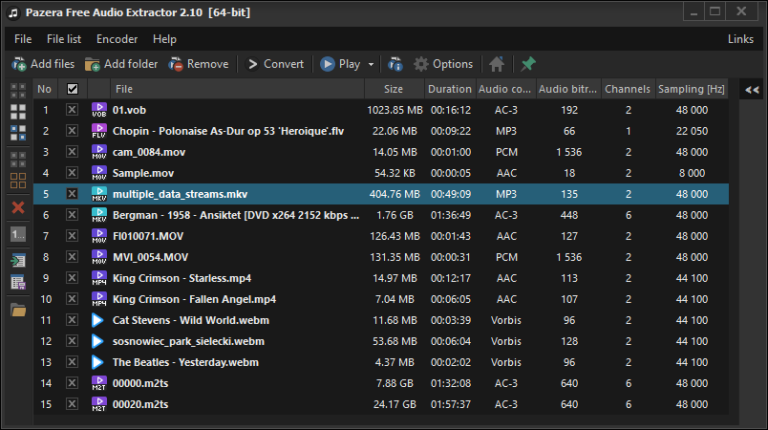This screenshot has width=768, height=430.
Task: Open media file info from the toolbar
Action: [x=395, y=64]
